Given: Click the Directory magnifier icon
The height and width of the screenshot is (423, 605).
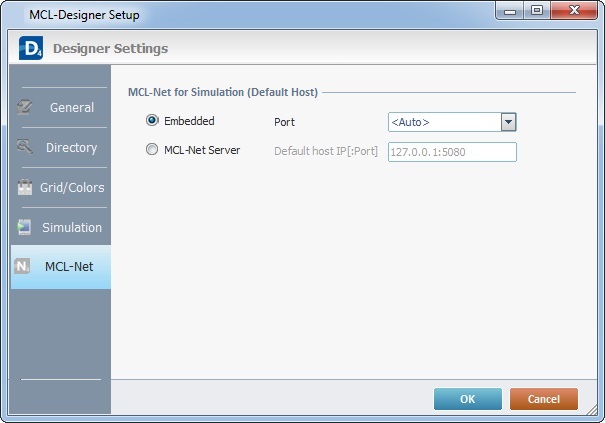Looking at the screenshot, I should click(x=25, y=147).
